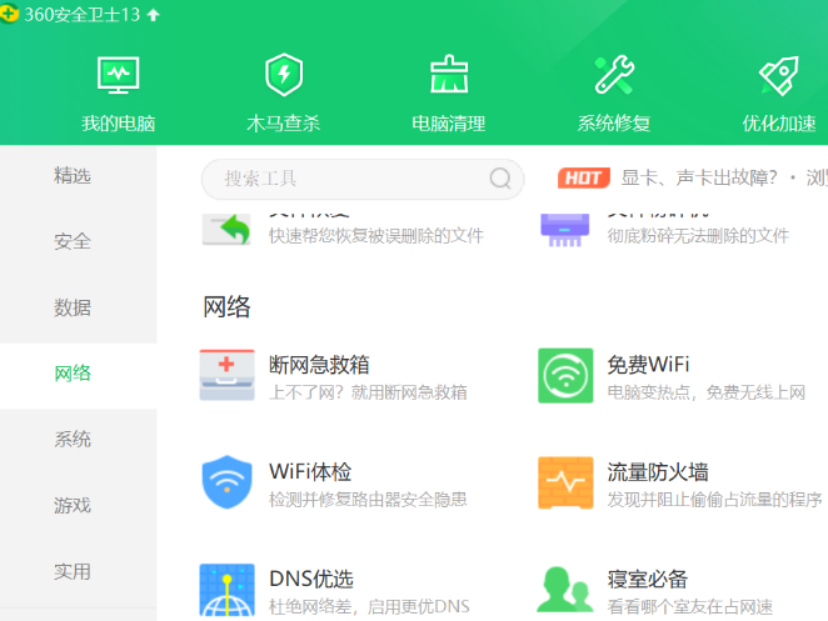Open the DNS优选 globe icon
The width and height of the screenshot is (828, 621).
(227, 590)
